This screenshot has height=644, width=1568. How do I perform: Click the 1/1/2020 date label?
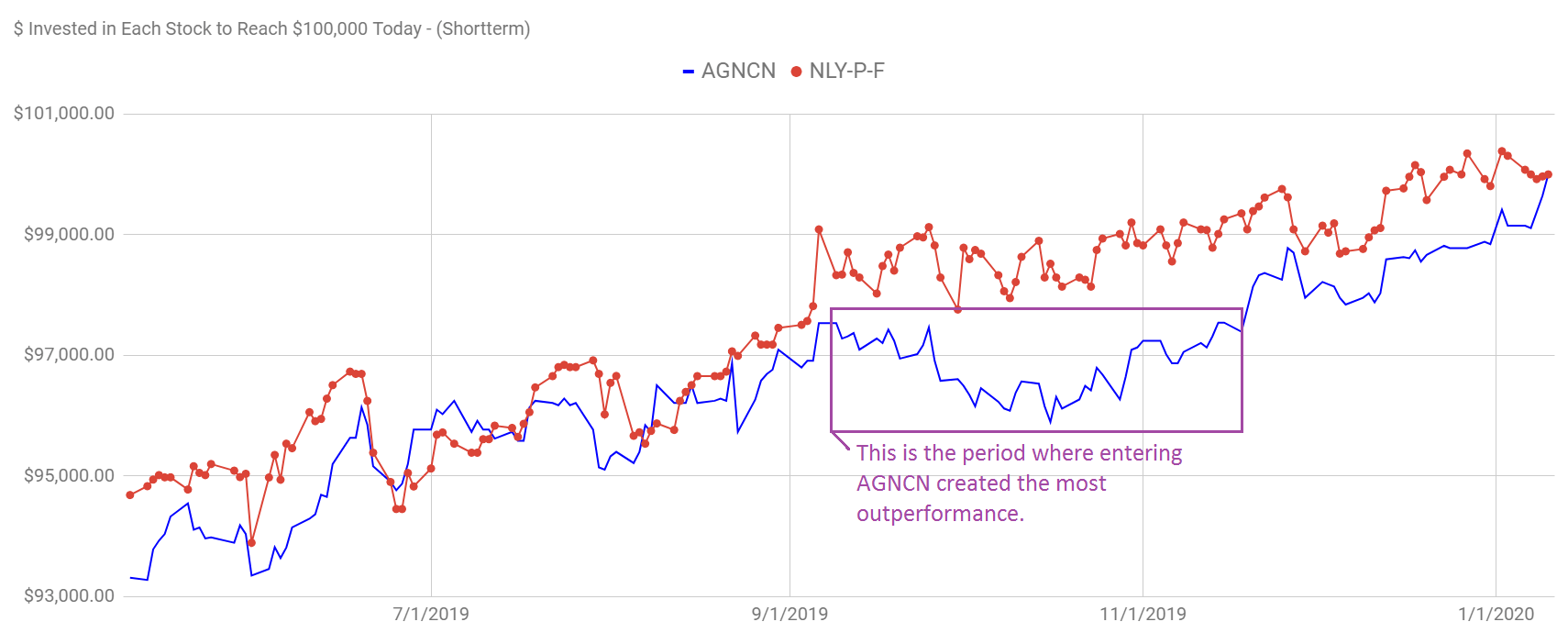click(x=1496, y=614)
